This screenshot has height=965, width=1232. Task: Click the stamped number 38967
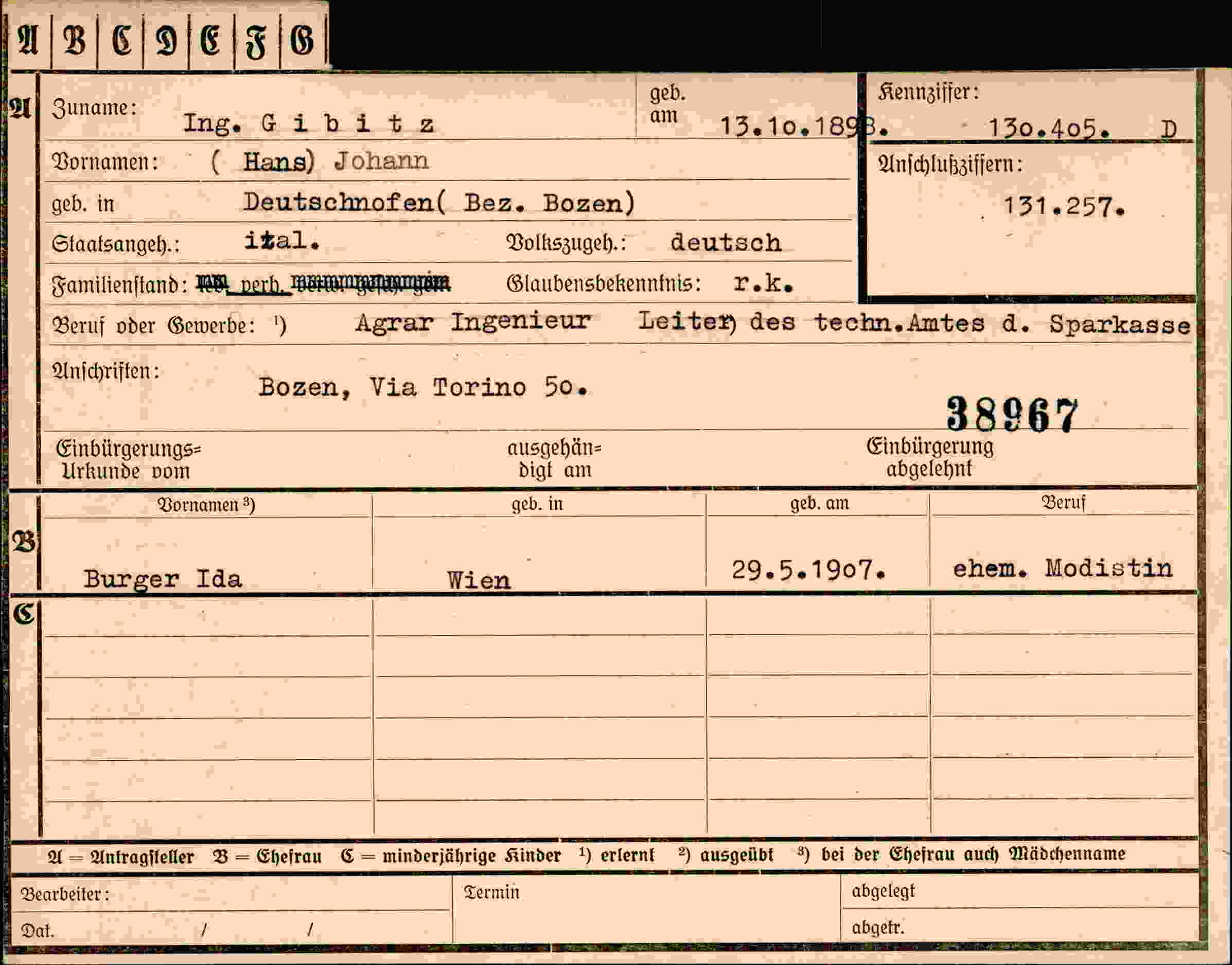coord(1012,415)
